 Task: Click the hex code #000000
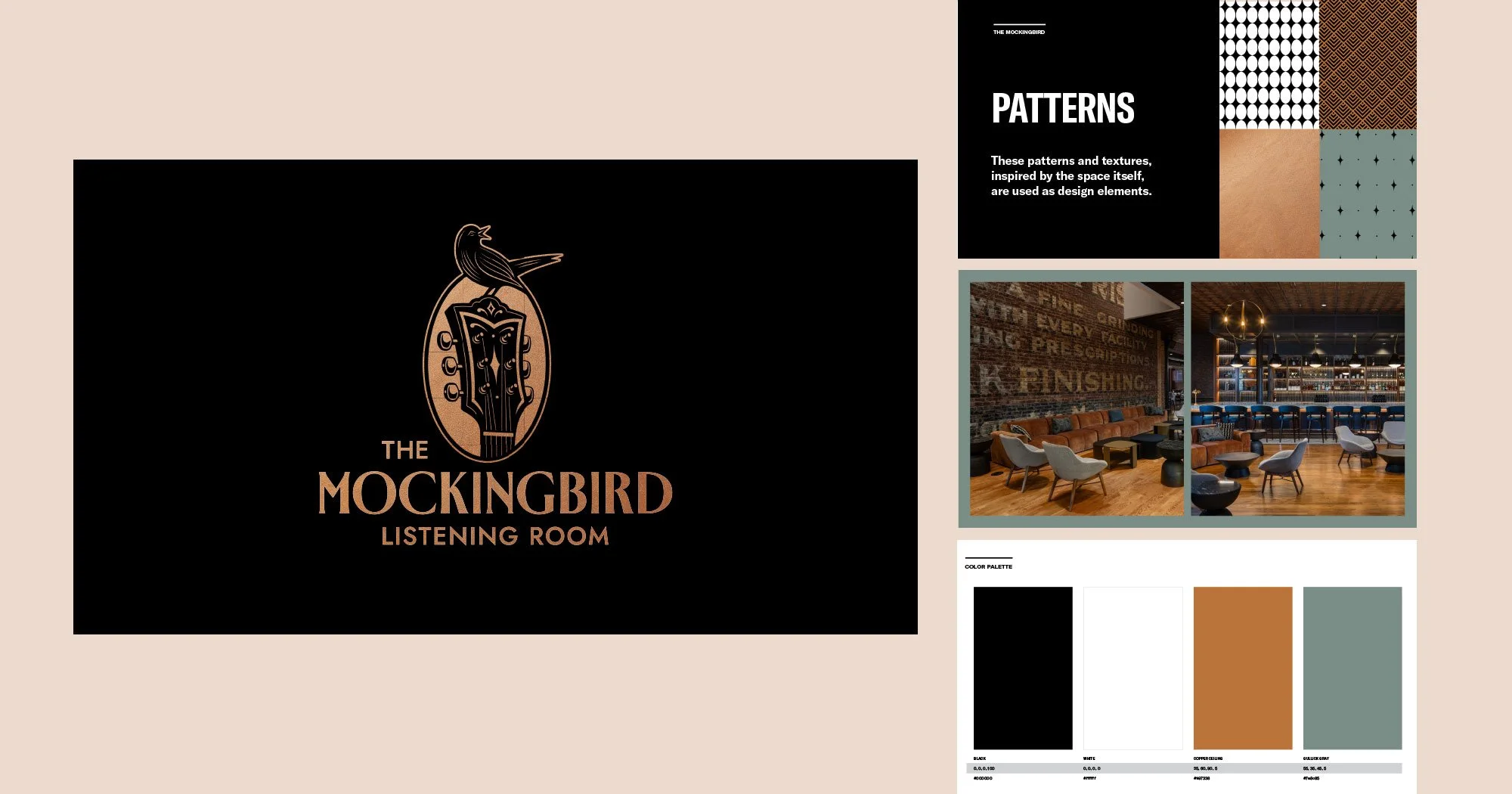click(983, 778)
